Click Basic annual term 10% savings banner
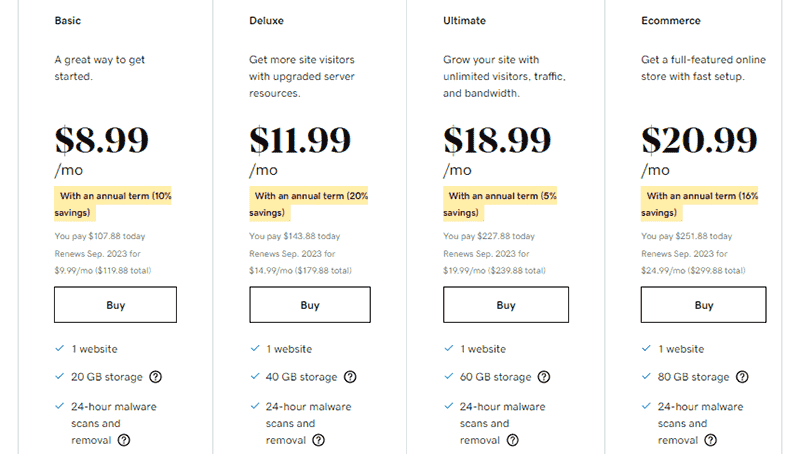 coord(113,204)
